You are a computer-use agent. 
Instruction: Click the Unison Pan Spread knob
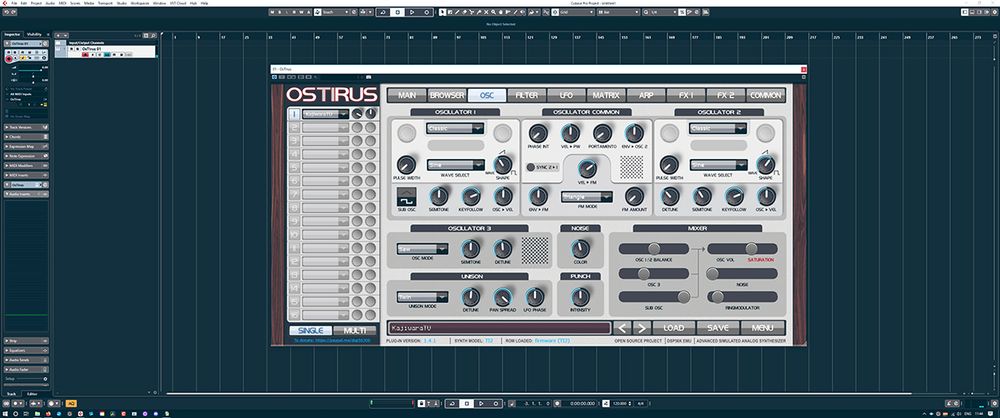coord(503,297)
